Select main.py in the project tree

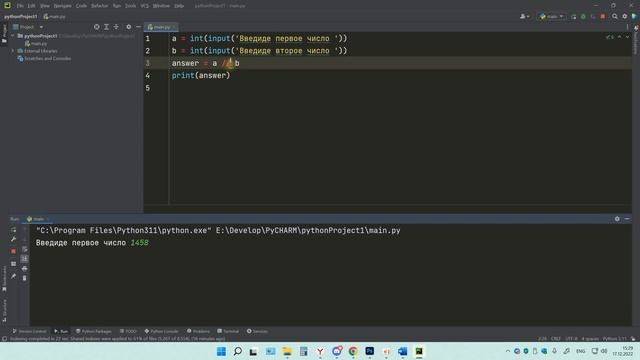tap(36, 43)
